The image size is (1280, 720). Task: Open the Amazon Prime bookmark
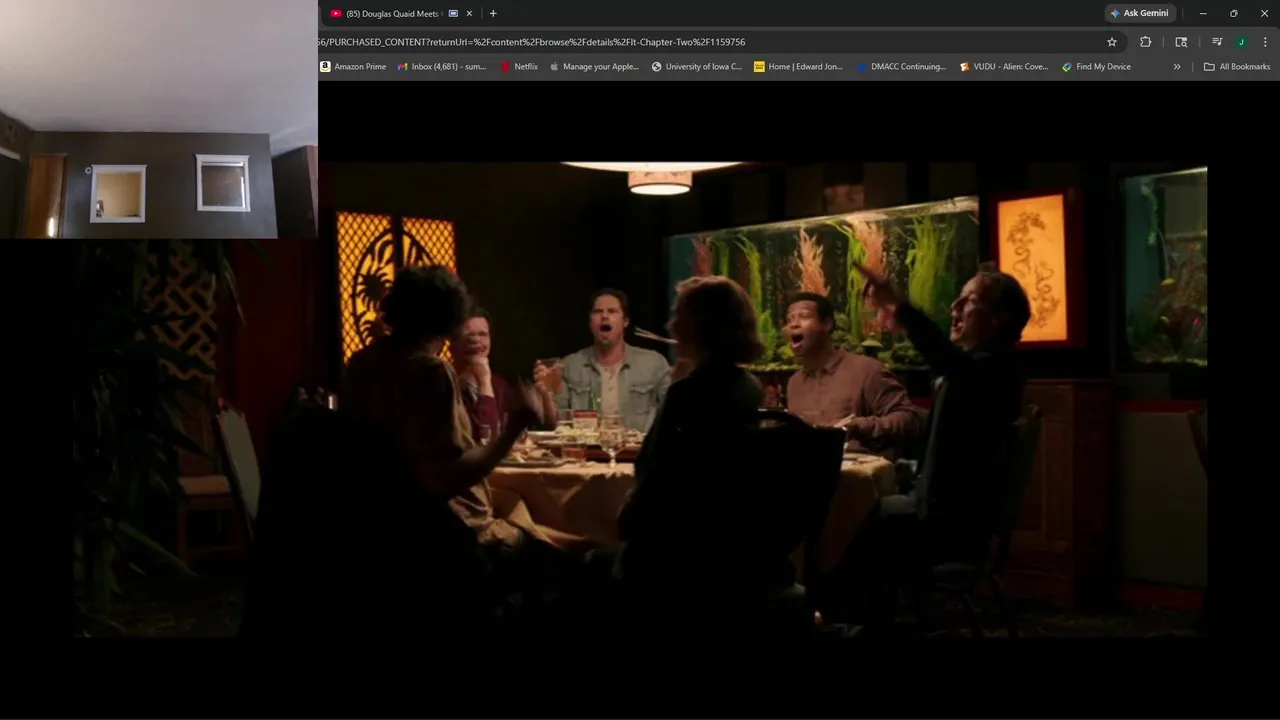(x=353, y=67)
